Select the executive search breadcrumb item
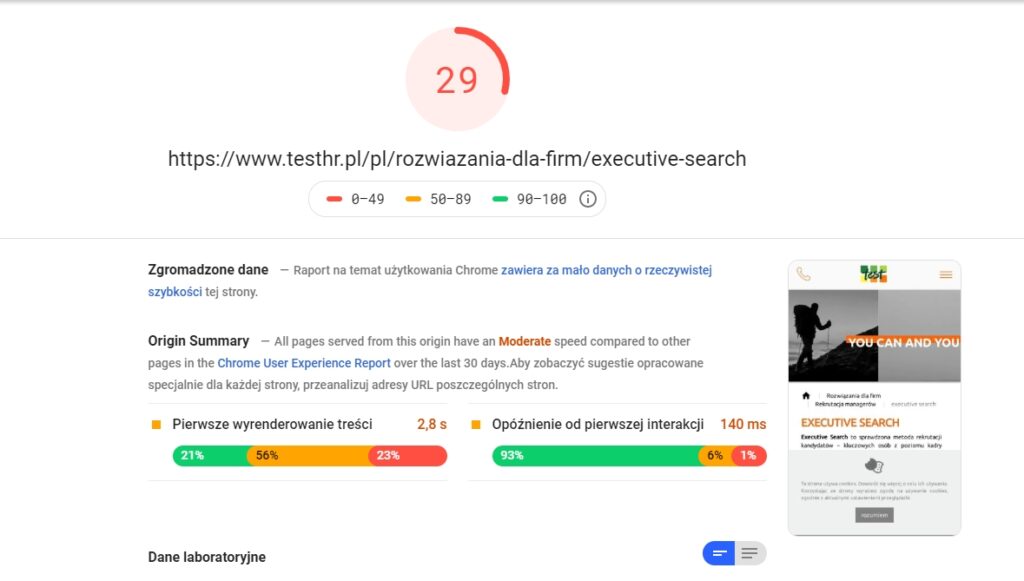 tap(914, 403)
